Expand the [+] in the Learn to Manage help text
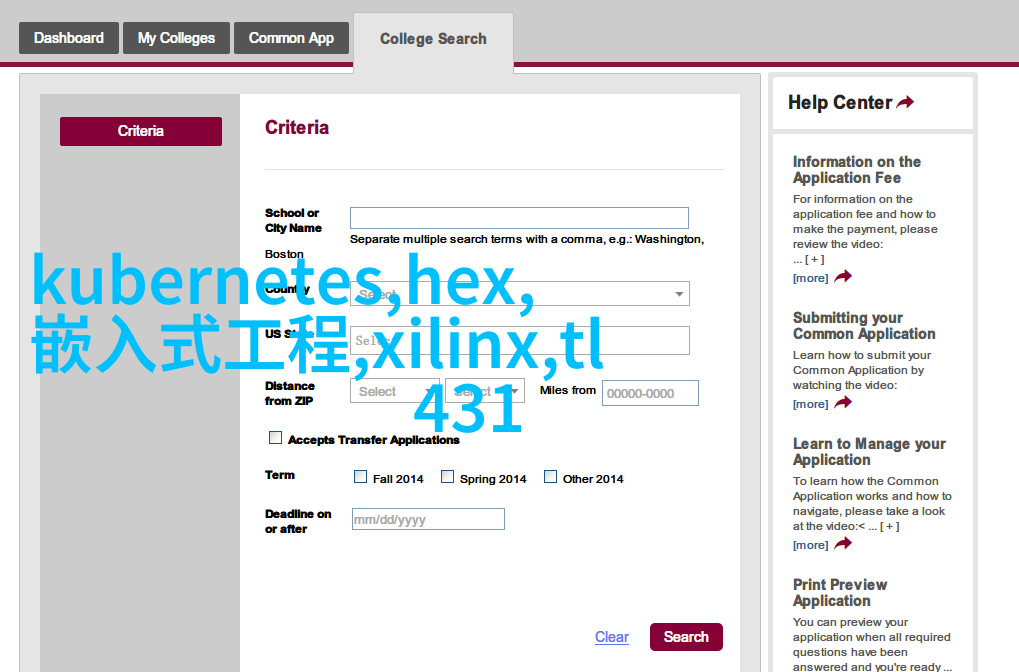This screenshot has width=1019, height=672. click(890, 526)
